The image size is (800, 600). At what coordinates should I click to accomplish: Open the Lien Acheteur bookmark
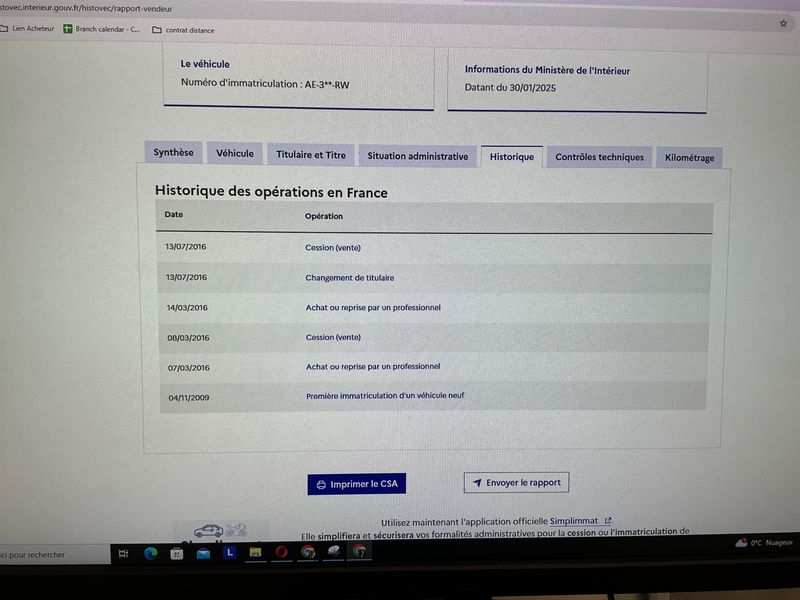28,29
